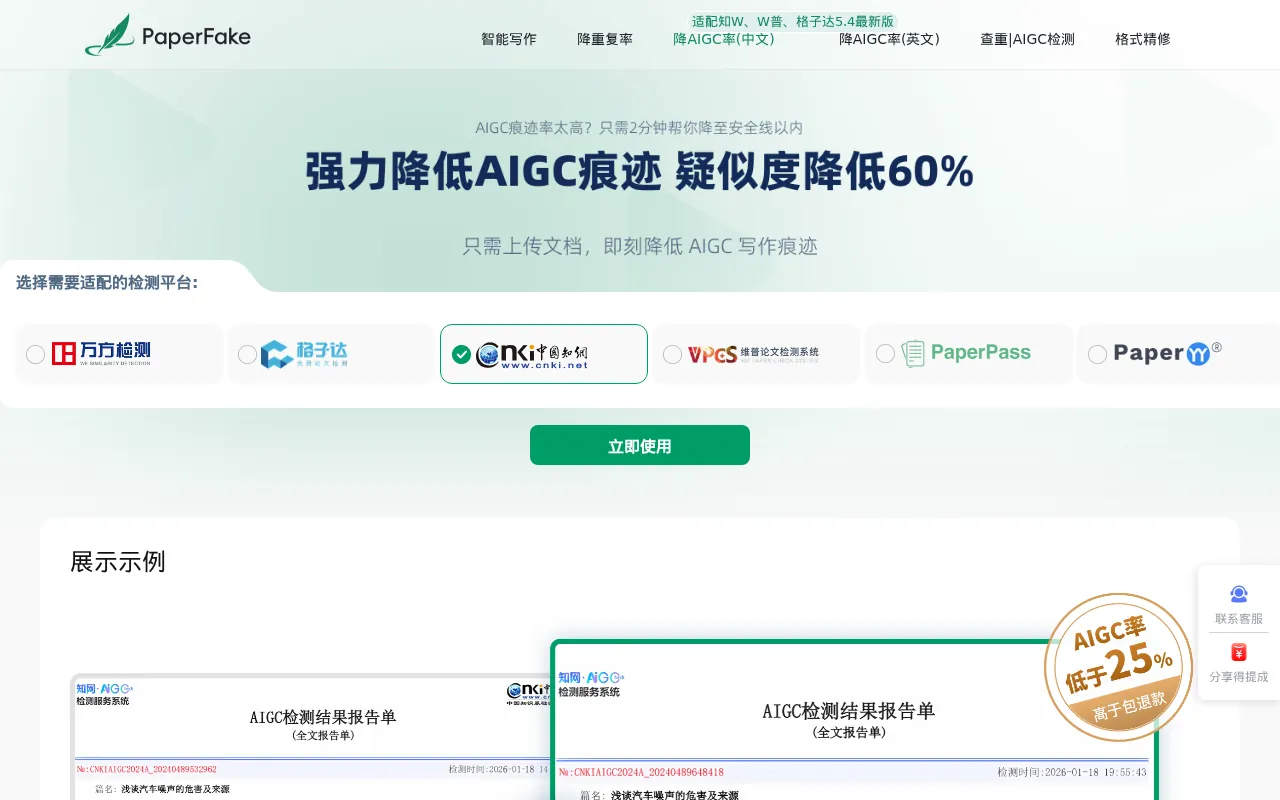Open the 联系客服 customer service icon

1239,594
